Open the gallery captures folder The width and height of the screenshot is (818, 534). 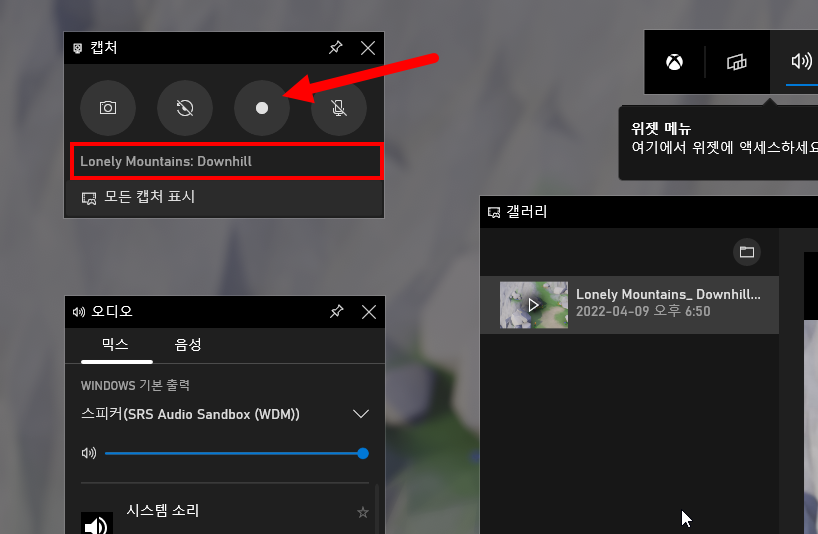pyautogui.click(x=747, y=252)
